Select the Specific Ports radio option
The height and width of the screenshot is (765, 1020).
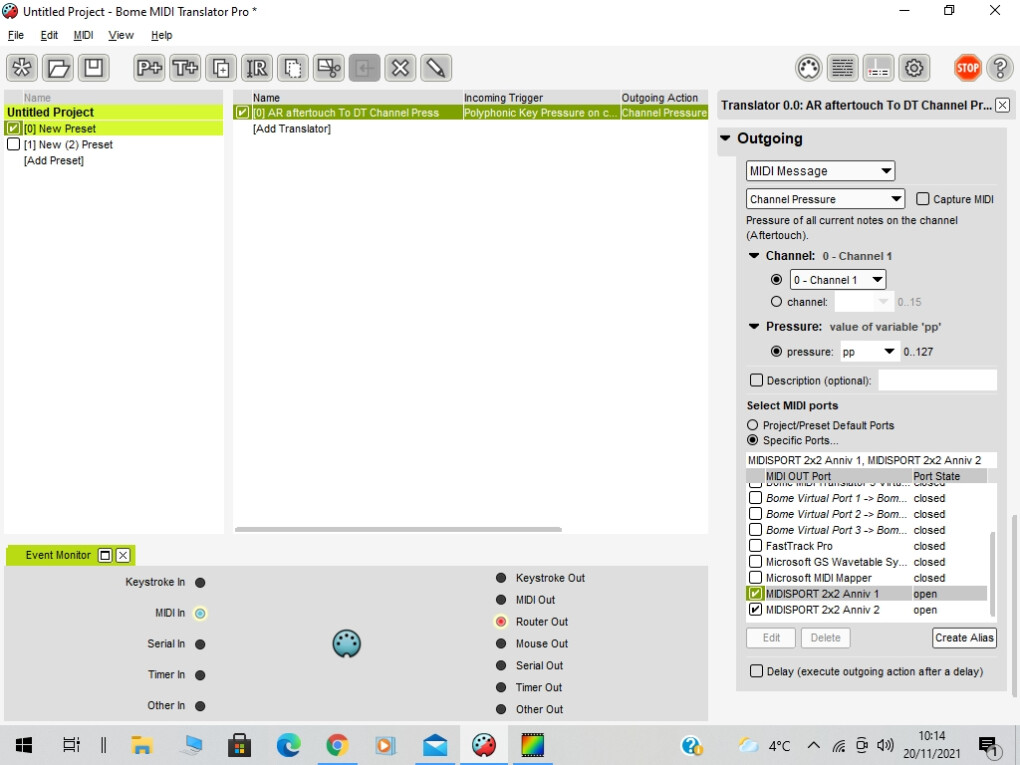point(753,440)
